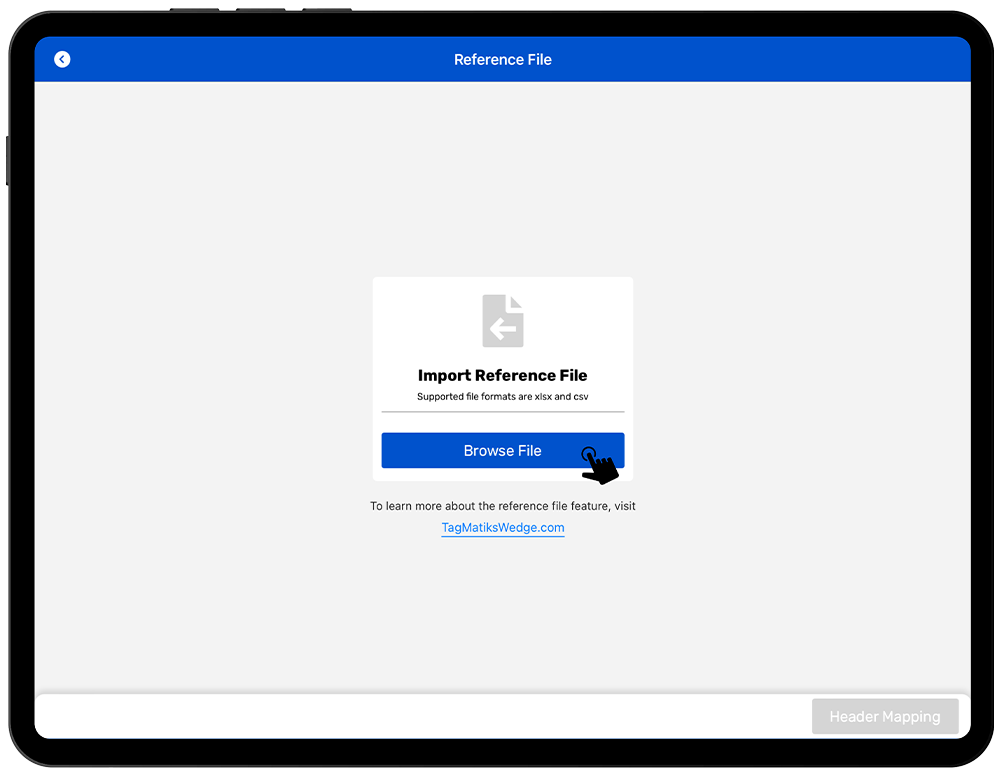Click the Import Reference File heading
This screenshot has width=1000, height=774.
(x=503, y=376)
